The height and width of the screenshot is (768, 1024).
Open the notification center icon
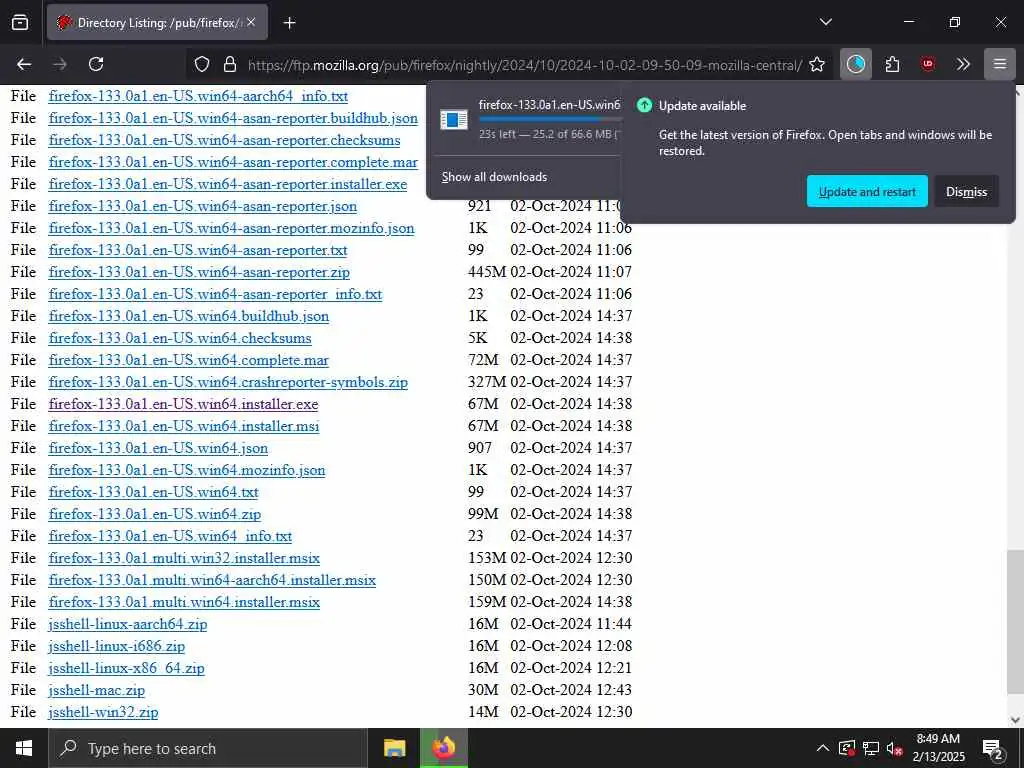point(993,749)
